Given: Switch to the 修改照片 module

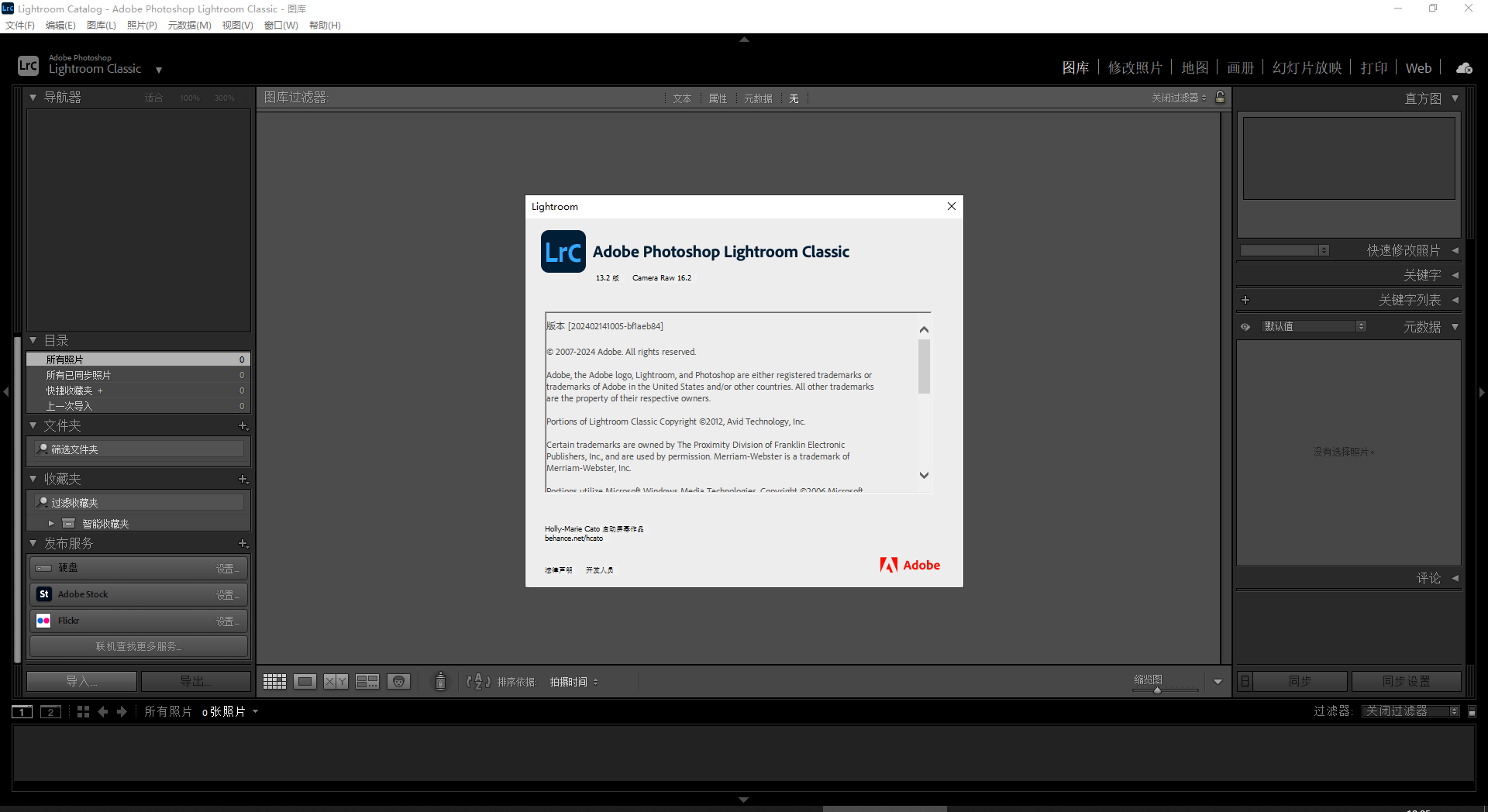Looking at the screenshot, I should 1135,67.
